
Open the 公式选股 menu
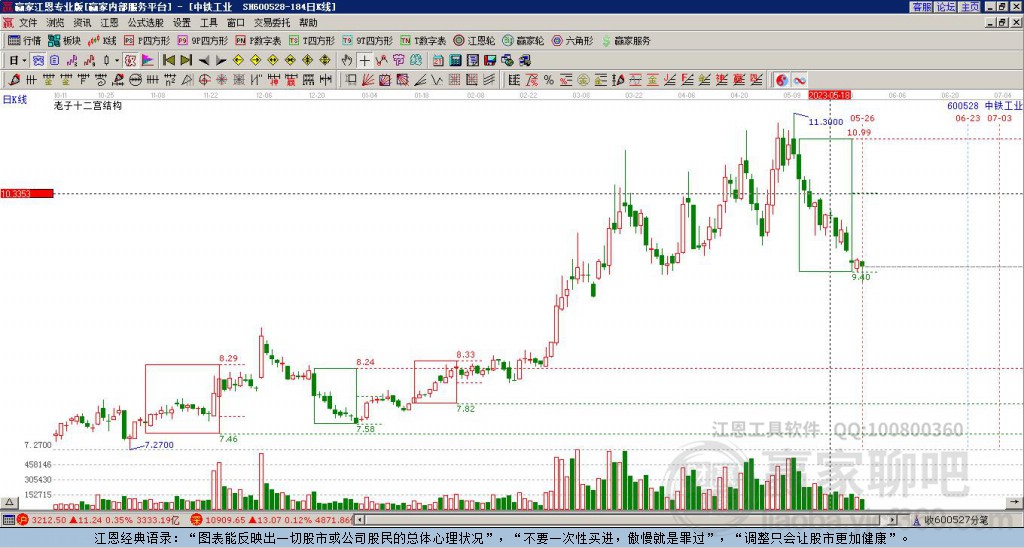pyautogui.click(x=146, y=23)
